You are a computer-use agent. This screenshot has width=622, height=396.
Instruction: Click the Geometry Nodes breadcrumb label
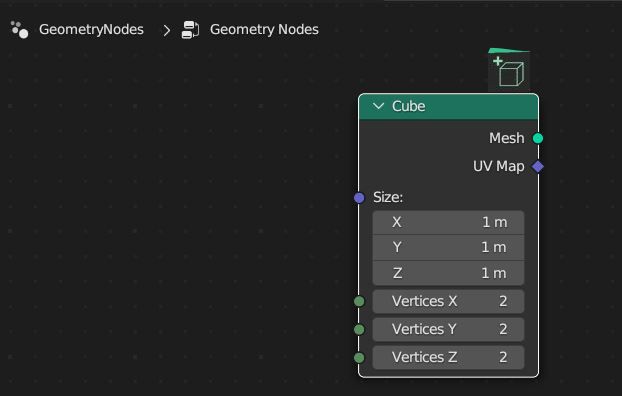click(264, 29)
